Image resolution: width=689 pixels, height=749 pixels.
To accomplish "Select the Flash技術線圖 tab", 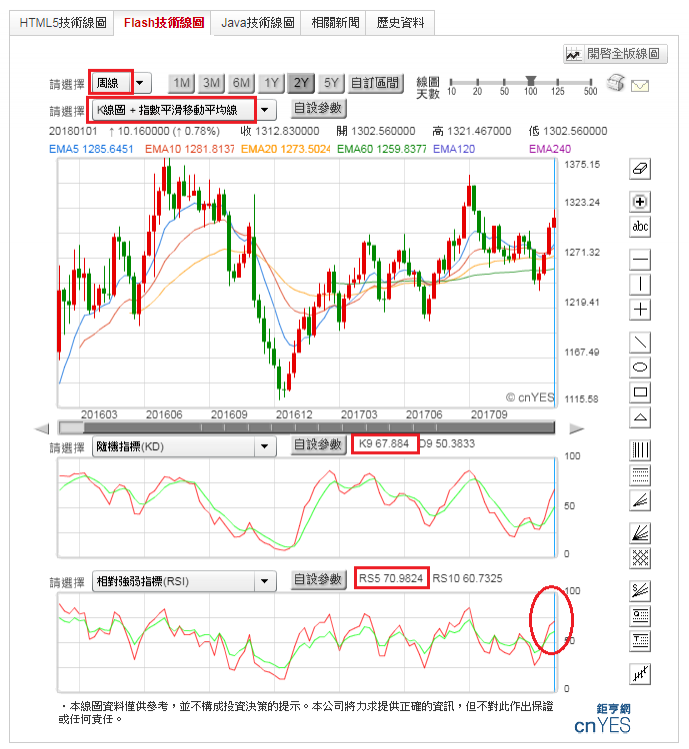I will [x=164, y=22].
